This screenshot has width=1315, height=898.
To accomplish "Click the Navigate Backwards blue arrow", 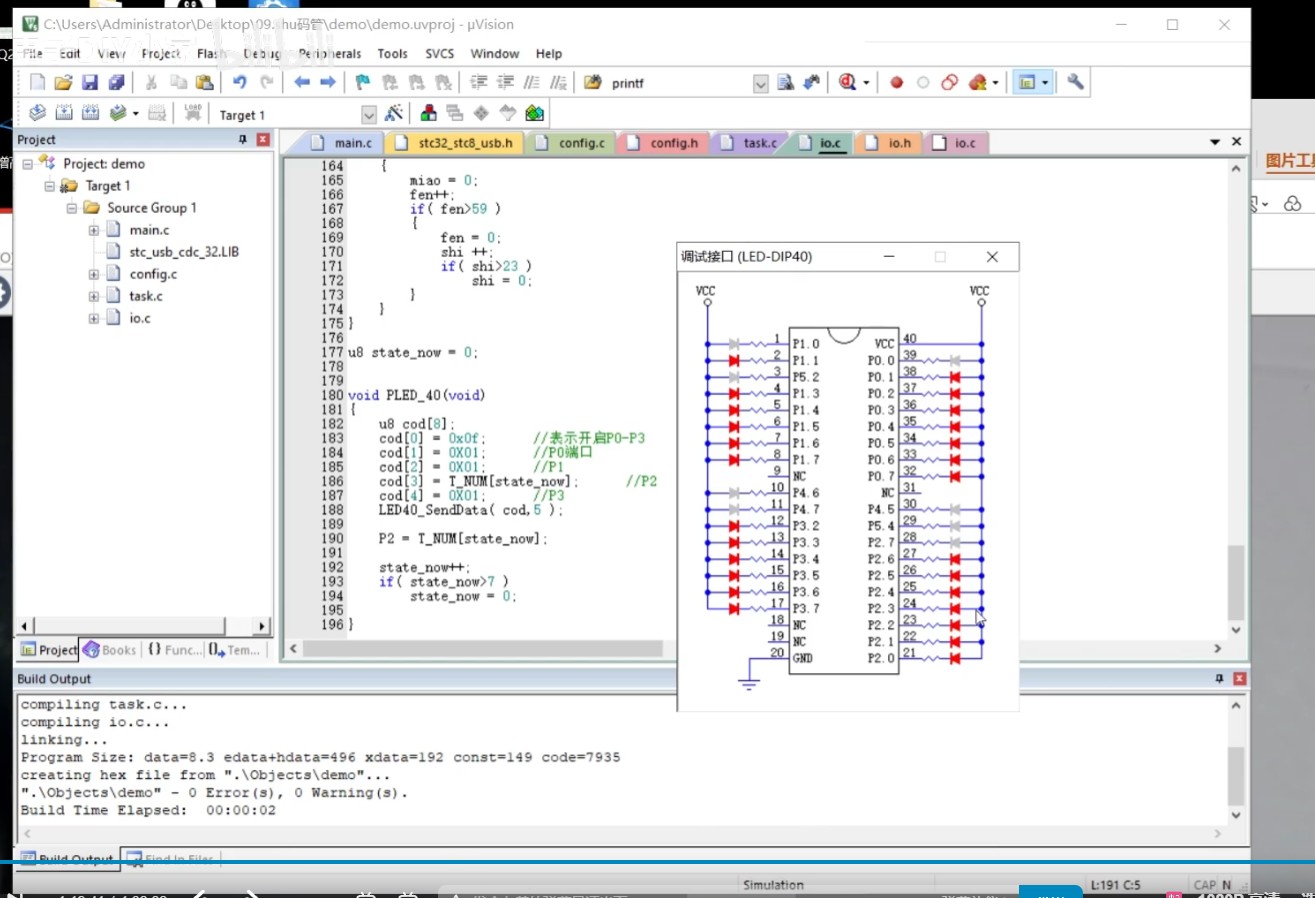I will coord(301,83).
